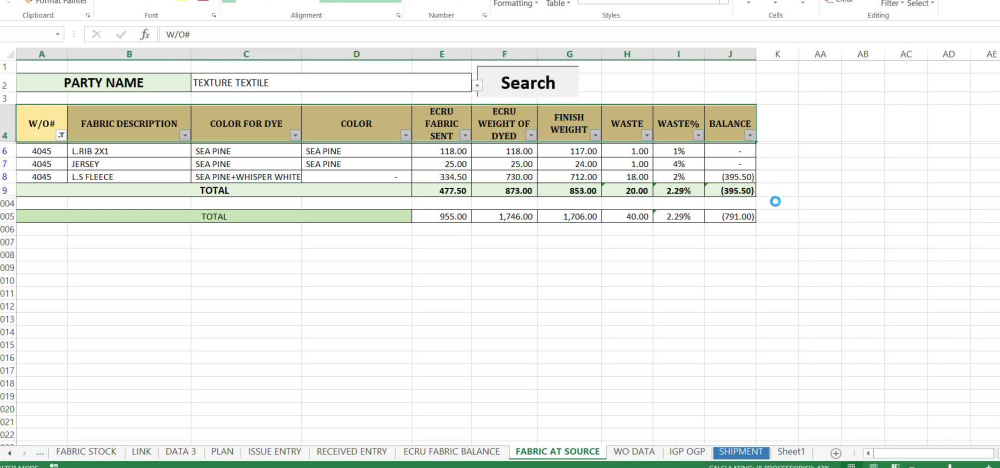Switch to the FABRIC STOCK sheet
This screenshot has width=1000, height=468.
tap(86, 451)
